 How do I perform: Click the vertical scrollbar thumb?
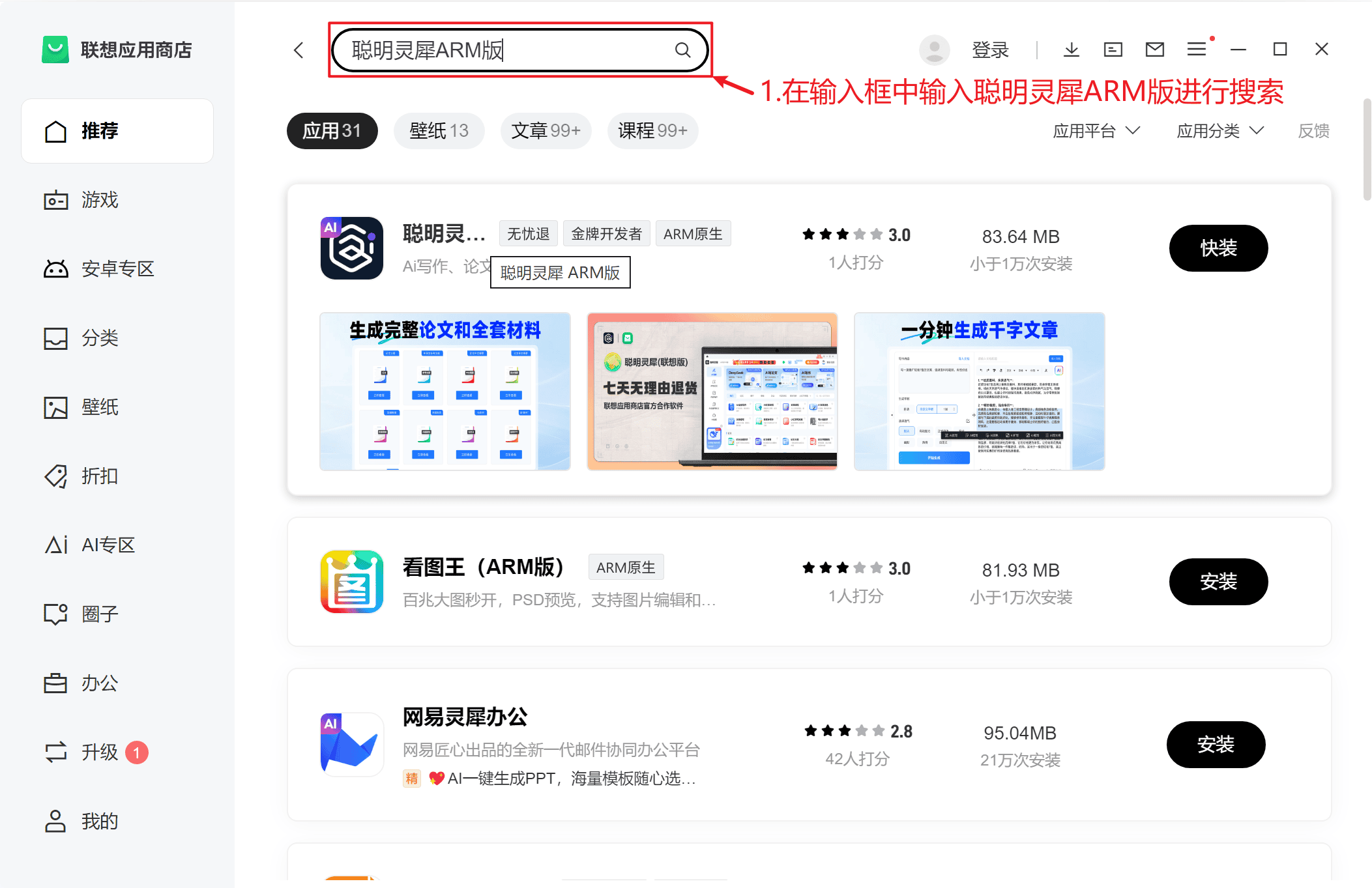(x=1367, y=150)
